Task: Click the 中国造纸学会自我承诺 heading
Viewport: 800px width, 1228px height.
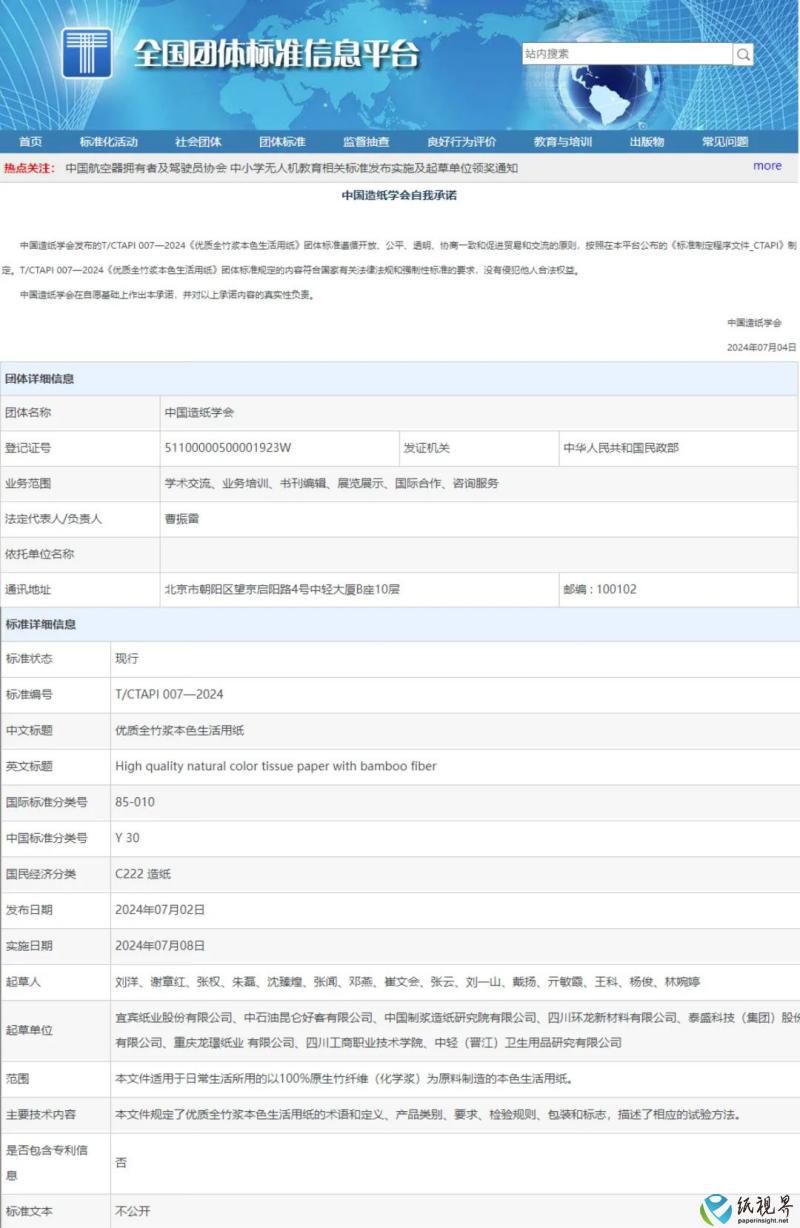Action: coord(400,196)
